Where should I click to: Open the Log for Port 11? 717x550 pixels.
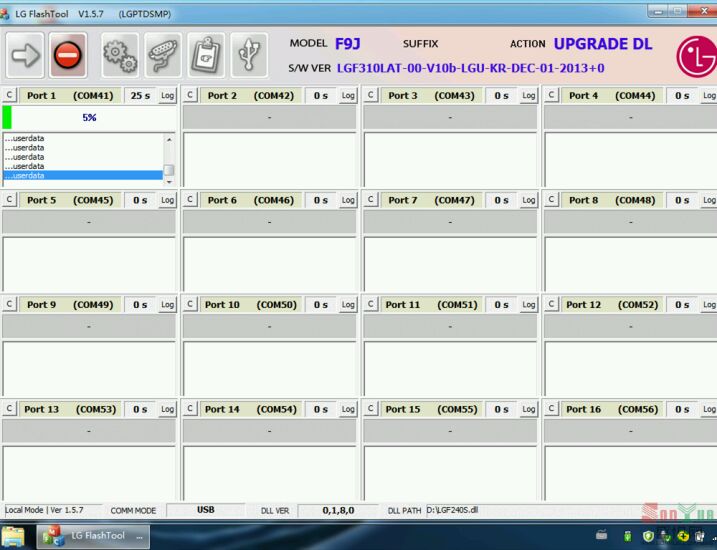tap(529, 304)
